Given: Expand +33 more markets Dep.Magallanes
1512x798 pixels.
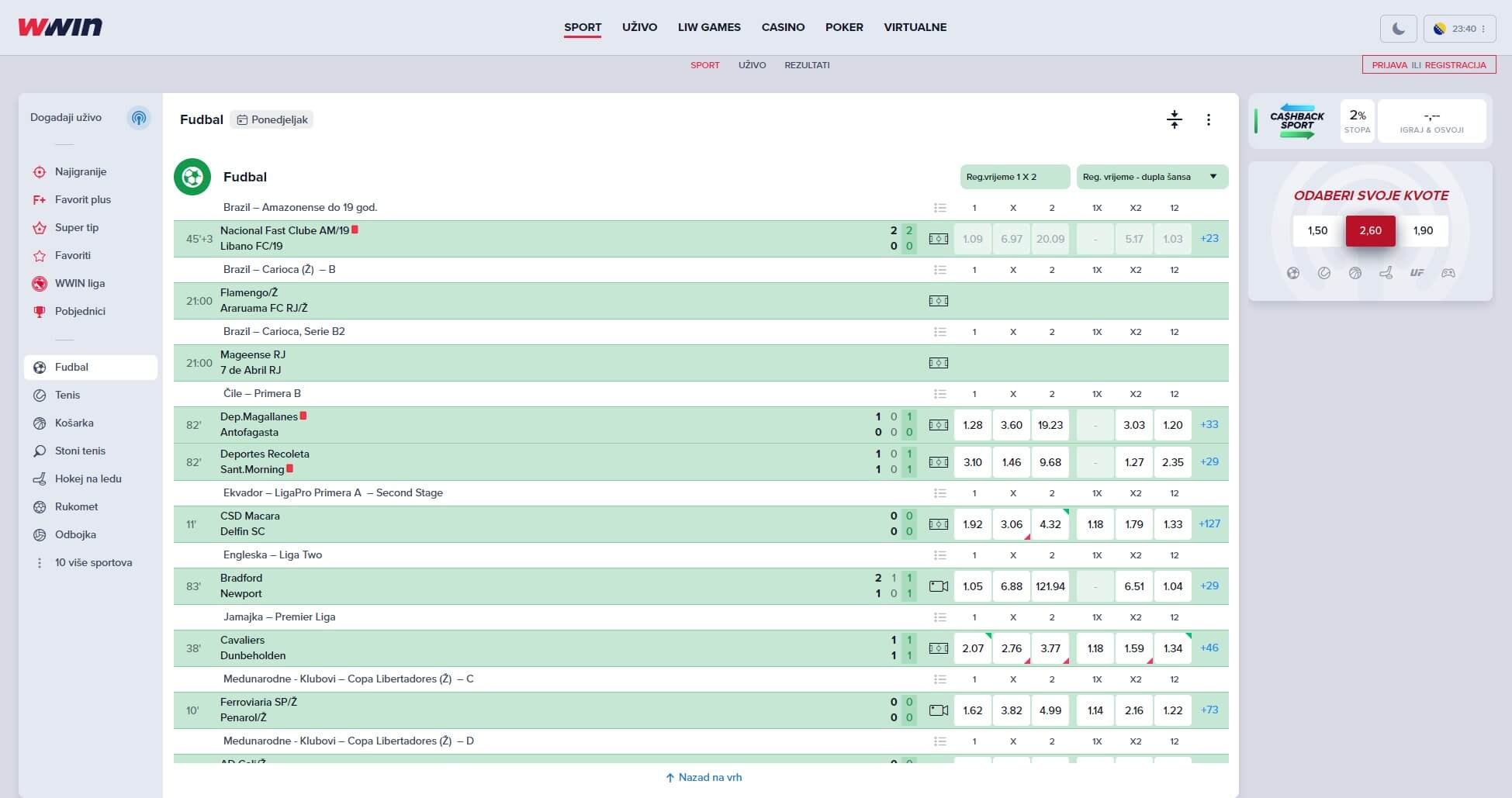Looking at the screenshot, I should [1209, 425].
